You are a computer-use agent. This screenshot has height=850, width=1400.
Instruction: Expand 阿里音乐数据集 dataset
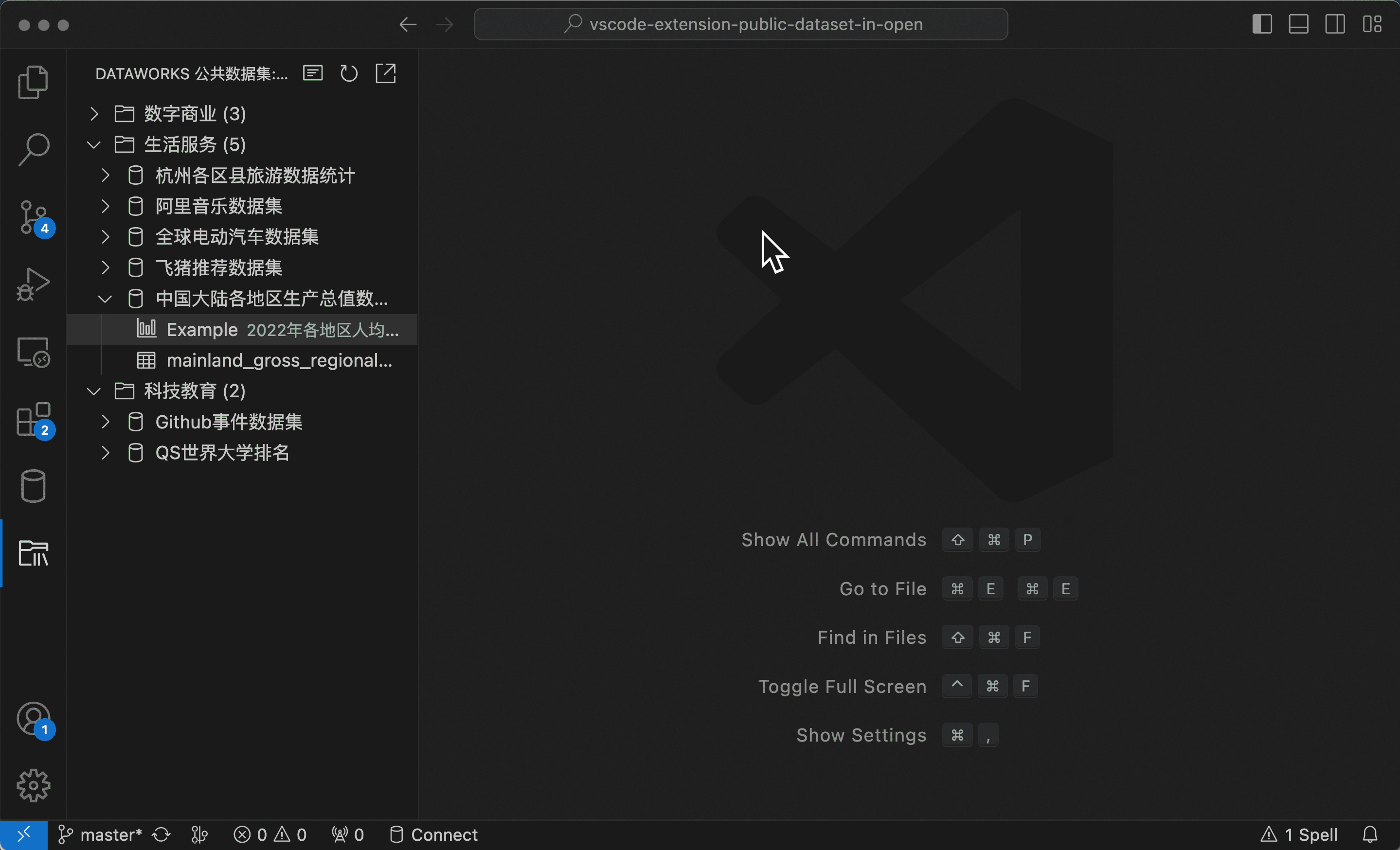coord(105,206)
